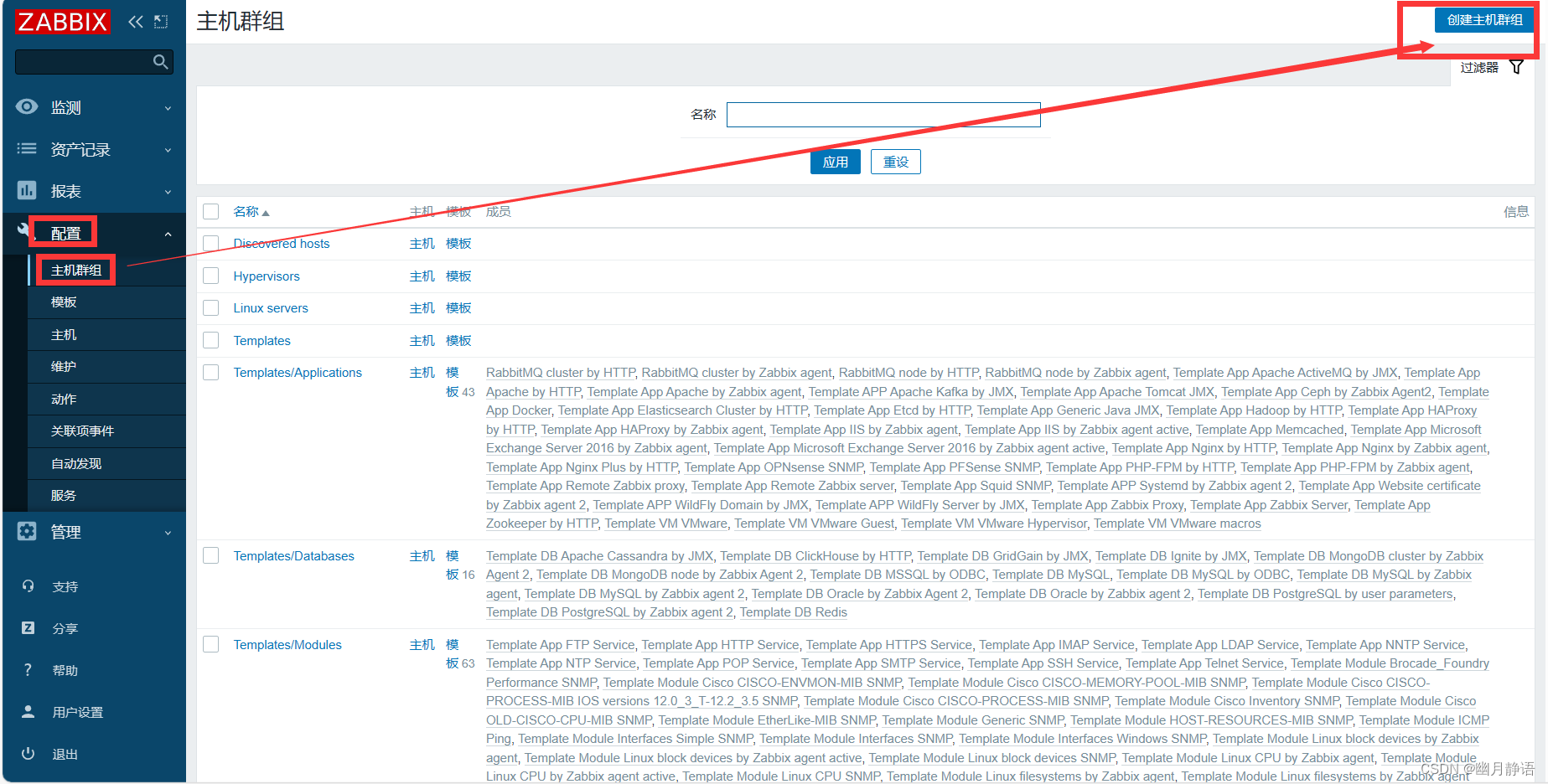The width and height of the screenshot is (1548, 784).
Task: Open the Templates/Databases group link
Action: point(294,556)
